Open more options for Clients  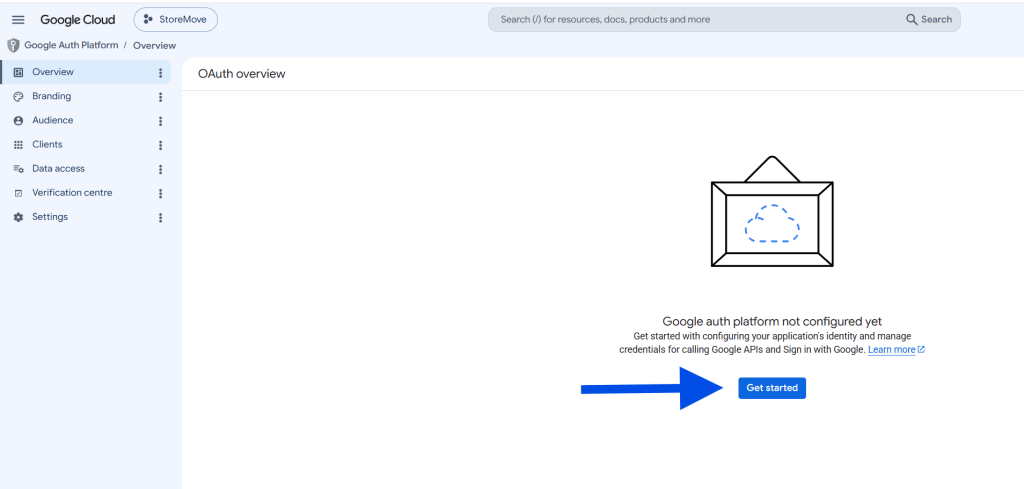click(x=161, y=146)
